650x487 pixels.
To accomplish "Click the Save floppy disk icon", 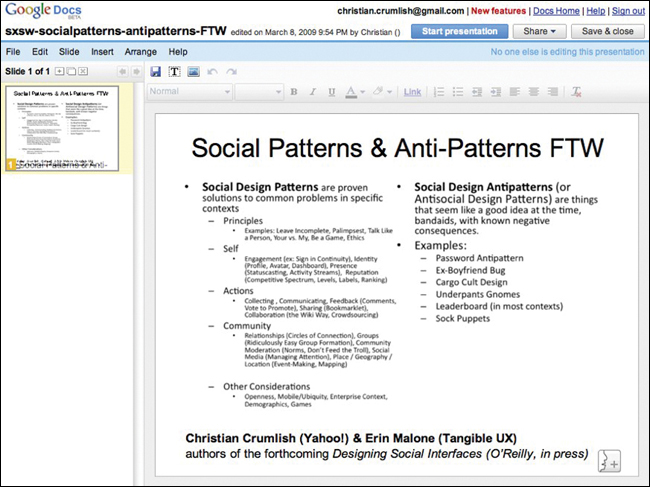I will pos(155,72).
